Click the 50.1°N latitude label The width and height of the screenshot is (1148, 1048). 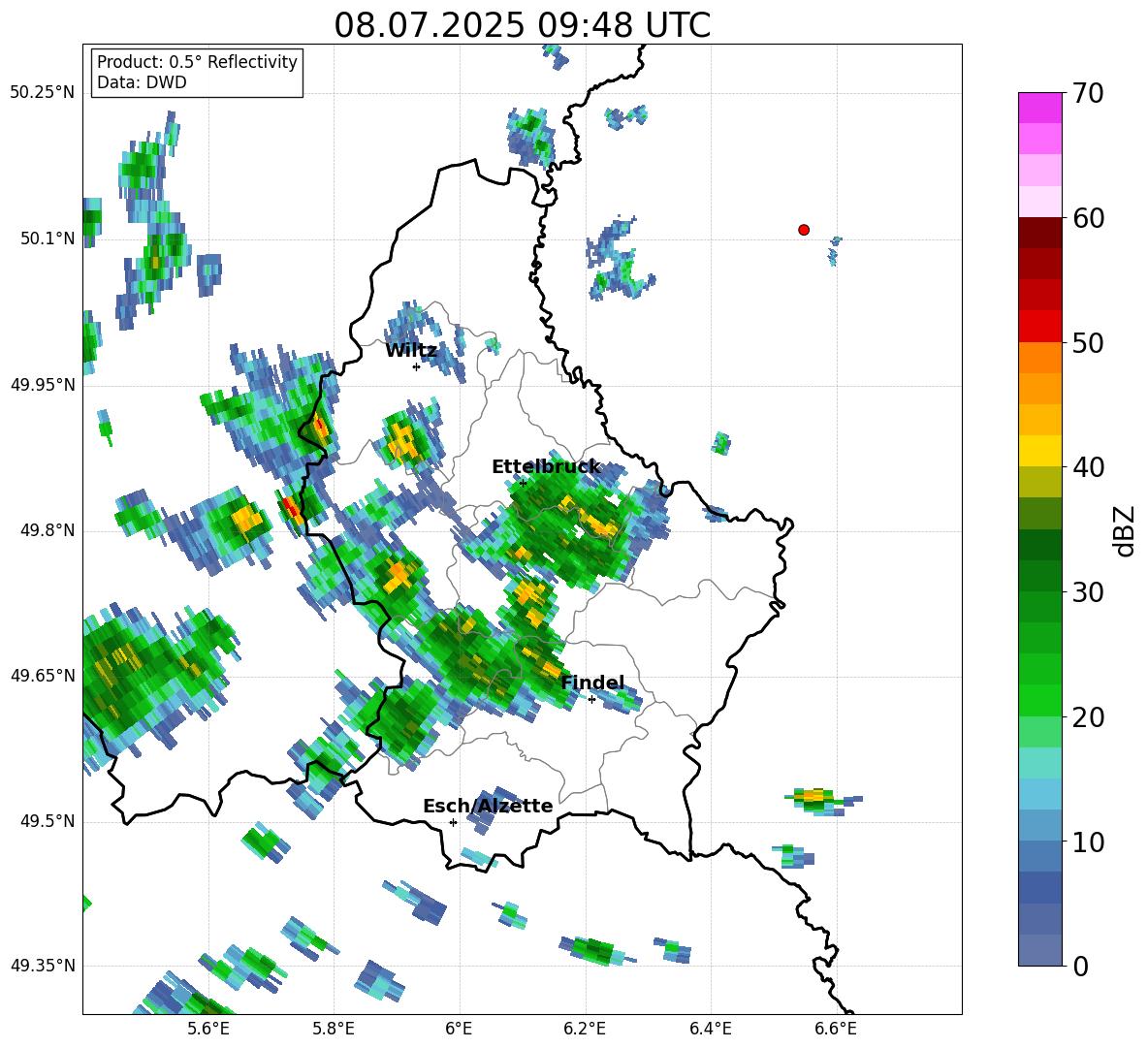click(x=47, y=239)
